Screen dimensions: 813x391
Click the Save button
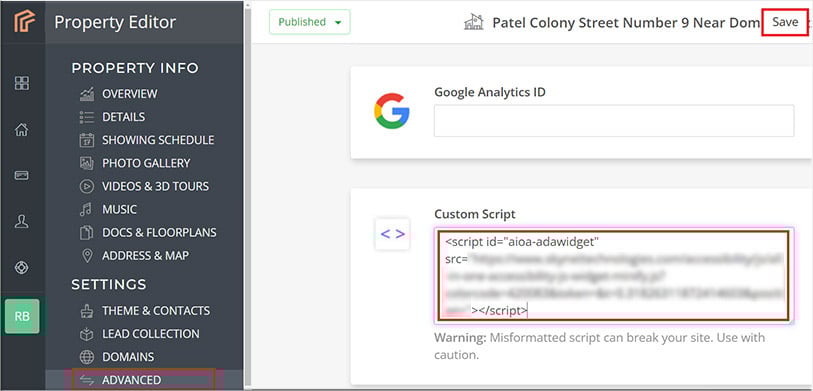[x=785, y=22]
